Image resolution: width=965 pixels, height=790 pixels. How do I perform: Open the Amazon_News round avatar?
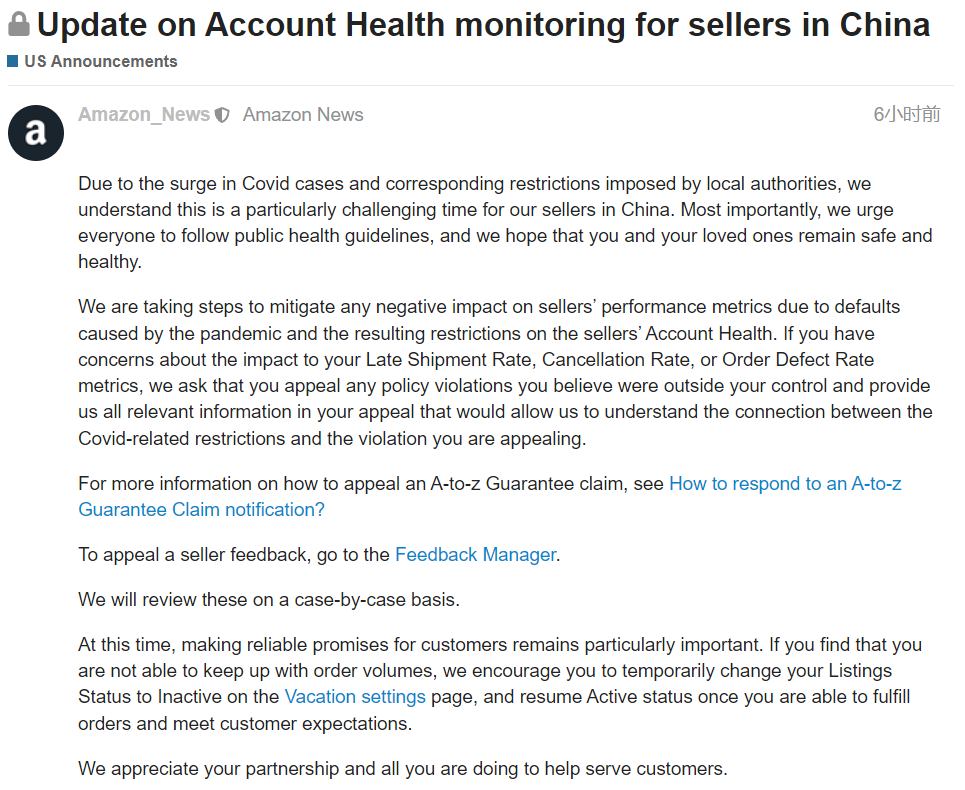tap(36, 133)
